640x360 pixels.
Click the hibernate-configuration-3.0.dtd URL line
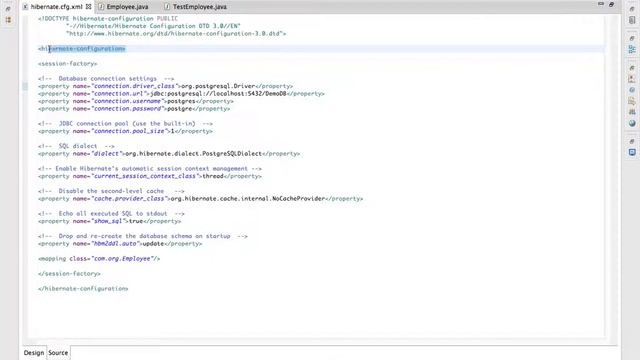(176, 34)
